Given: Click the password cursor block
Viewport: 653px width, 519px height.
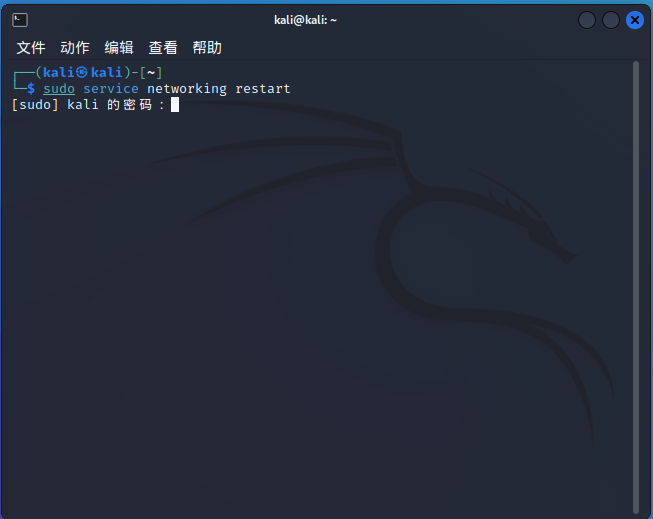Looking at the screenshot, I should pos(175,105).
